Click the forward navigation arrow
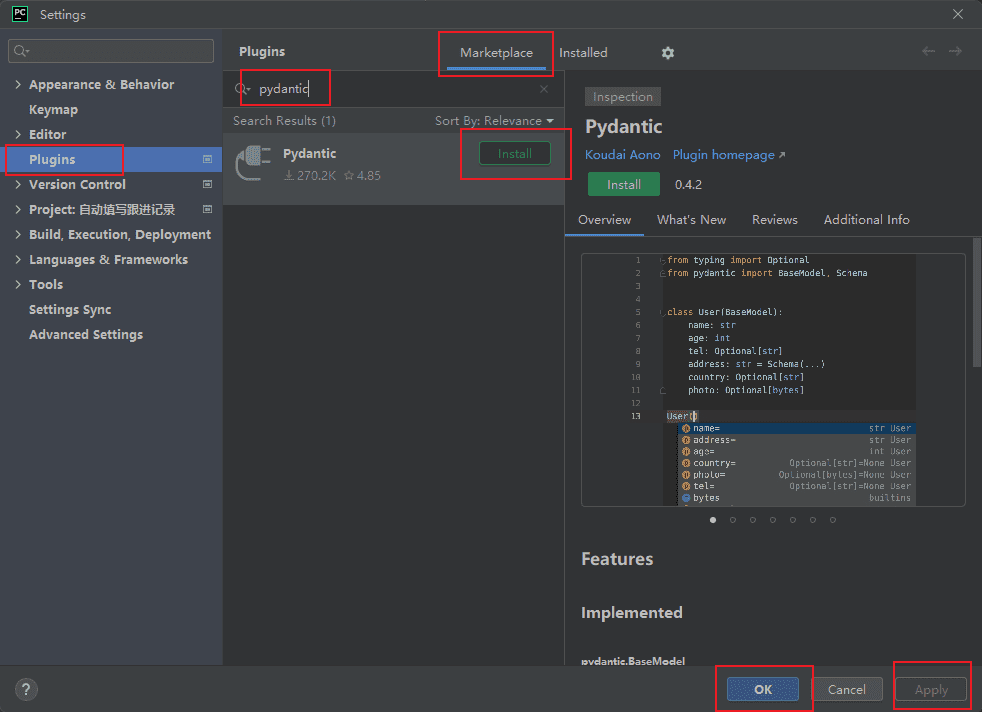982x712 pixels. point(955,51)
